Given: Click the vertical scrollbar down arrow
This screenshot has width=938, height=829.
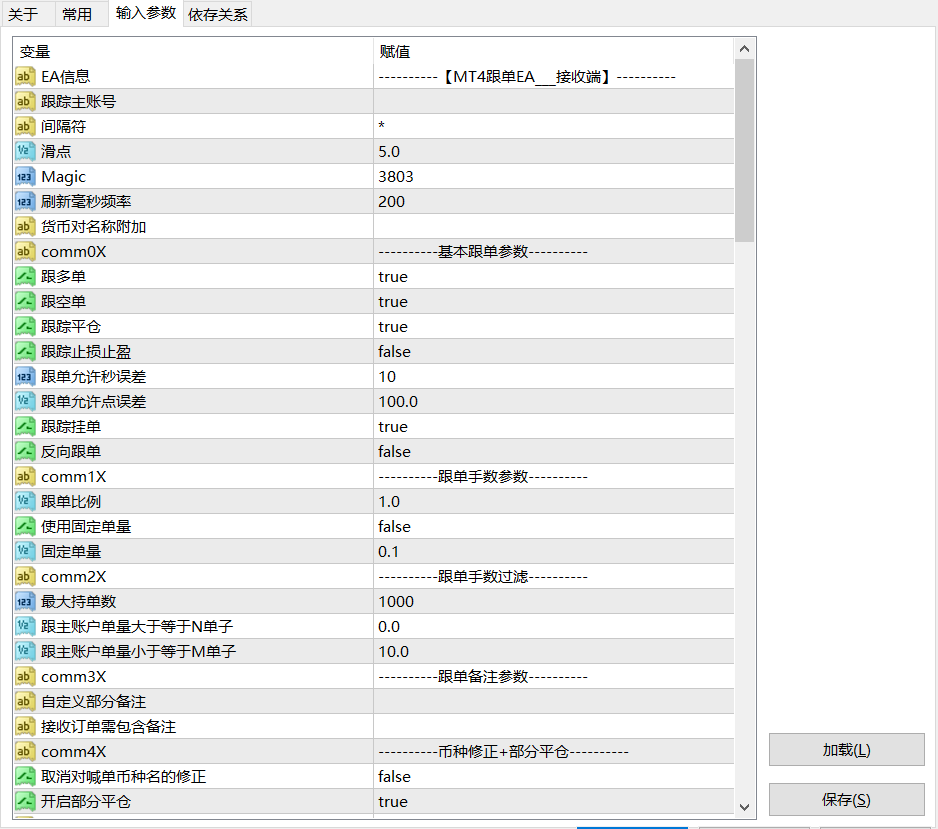Looking at the screenshot, I should click(745, 806).
